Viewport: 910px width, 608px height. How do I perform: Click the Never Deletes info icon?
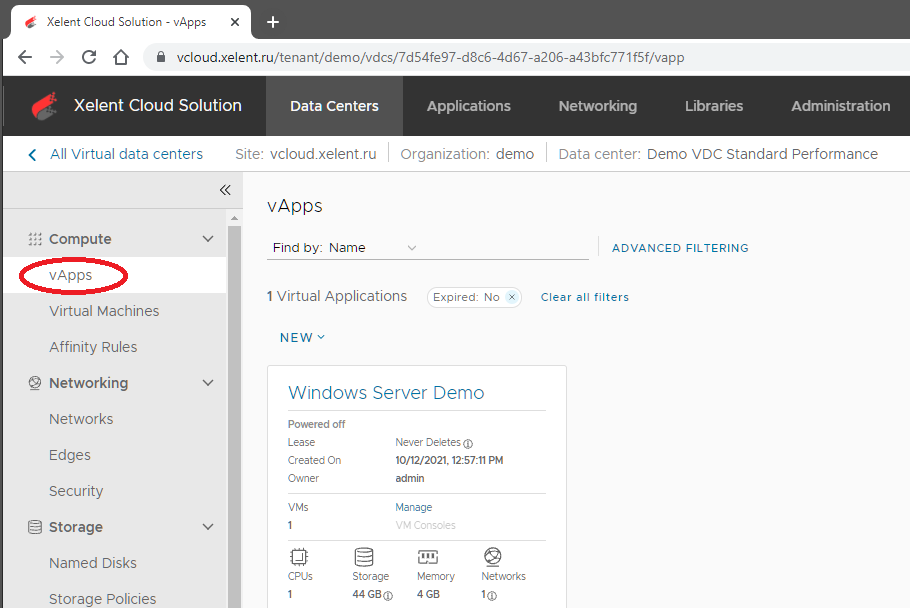pyautogui.click(x=468, y=443)
